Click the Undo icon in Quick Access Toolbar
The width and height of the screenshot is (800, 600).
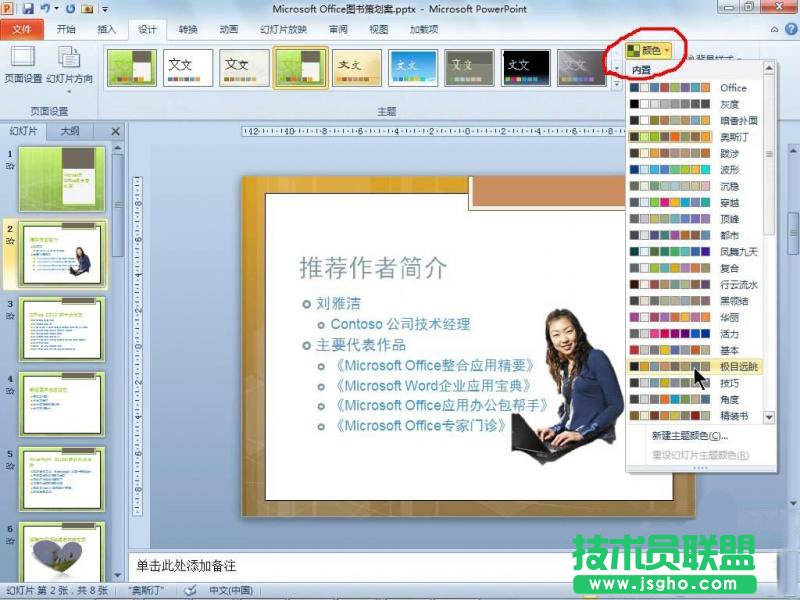(x=46, y=8)
